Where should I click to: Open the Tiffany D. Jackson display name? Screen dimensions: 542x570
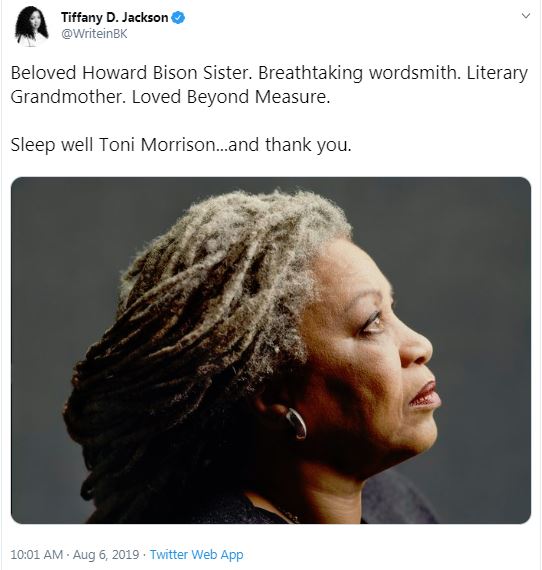tap(114, 17)
